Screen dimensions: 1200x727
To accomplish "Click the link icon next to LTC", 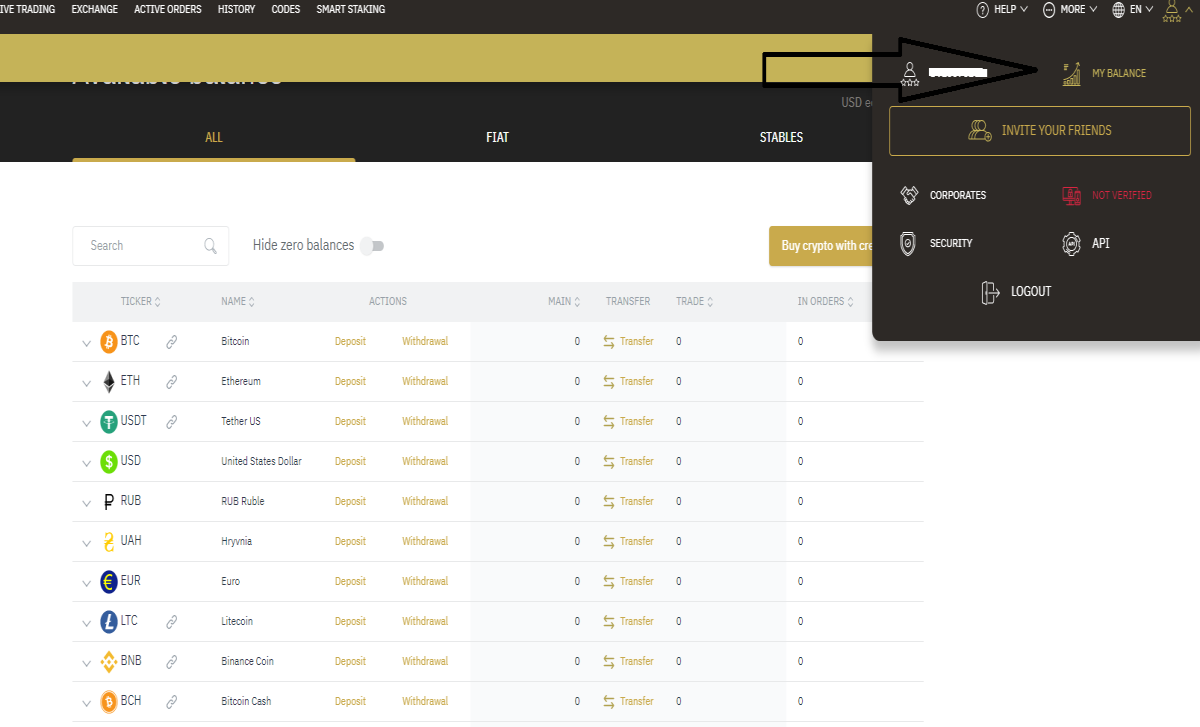I will pos(171,622).
